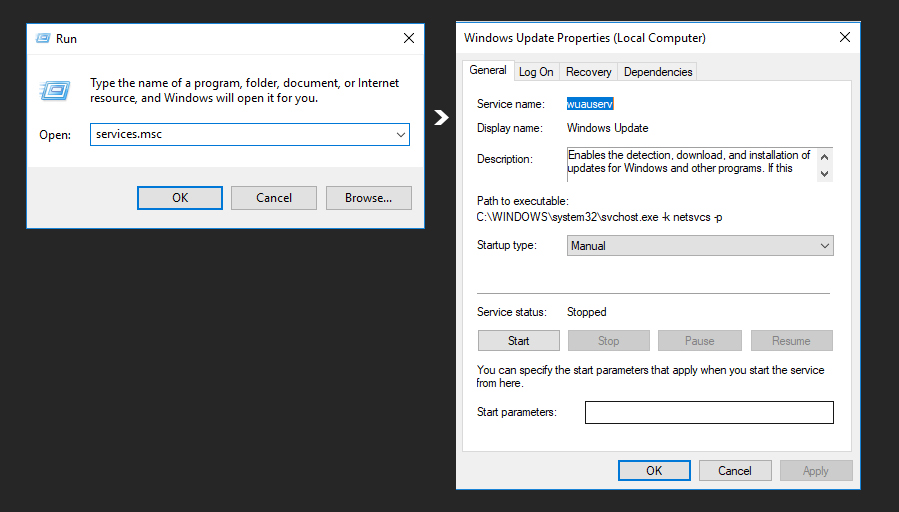Viewport: 899px width, 512px height.
Task: Click OK in the Run dialog
Action: 180,198
